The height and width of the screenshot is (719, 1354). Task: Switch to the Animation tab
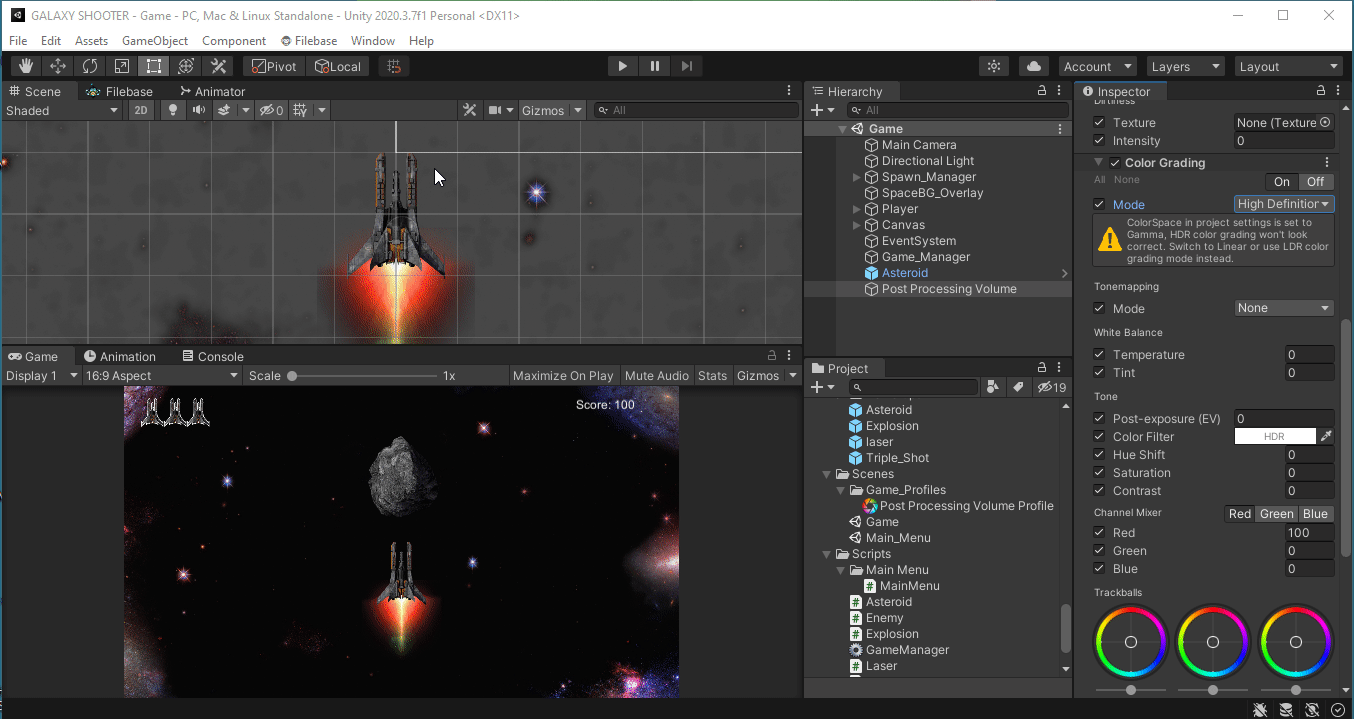point(120,356)
